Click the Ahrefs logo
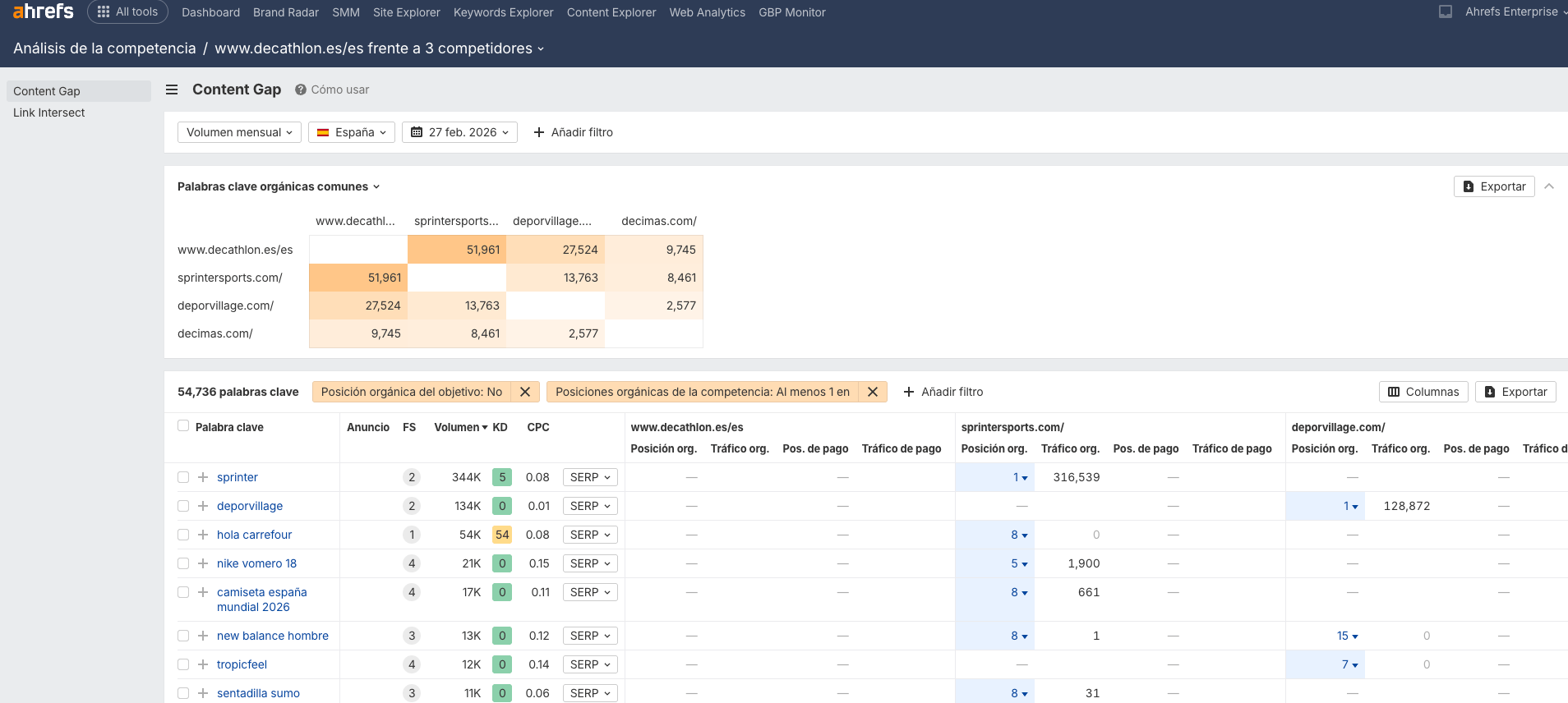Image resolution: width=1568 pixels, height=703 pixels. [x=44, y=11]
